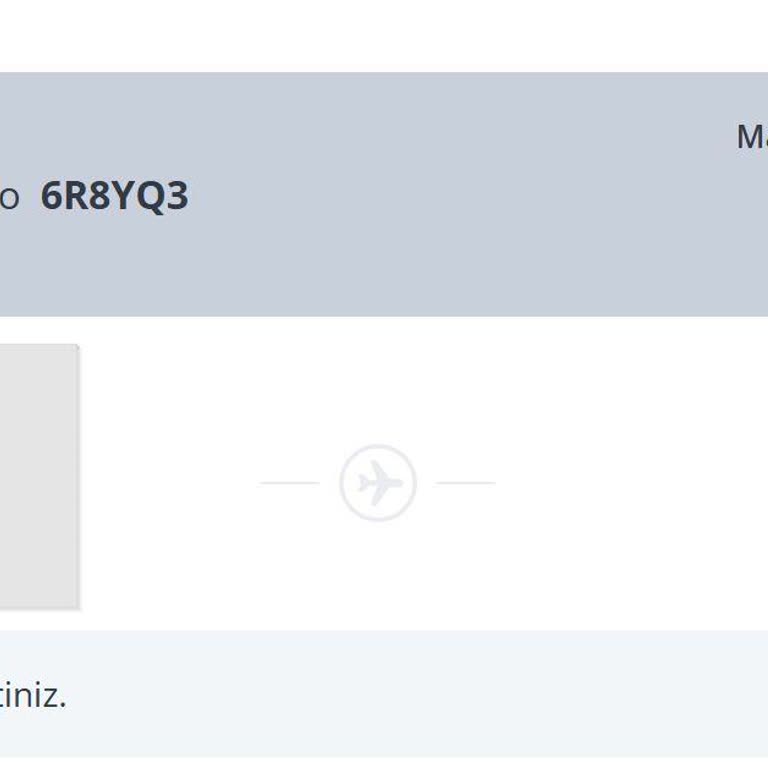Click the digit 3 ending the reservation code

(178, 197)
